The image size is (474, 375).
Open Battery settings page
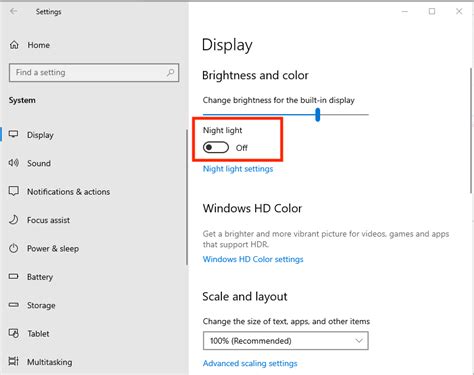pyautogui.click(x=40, y=277)
